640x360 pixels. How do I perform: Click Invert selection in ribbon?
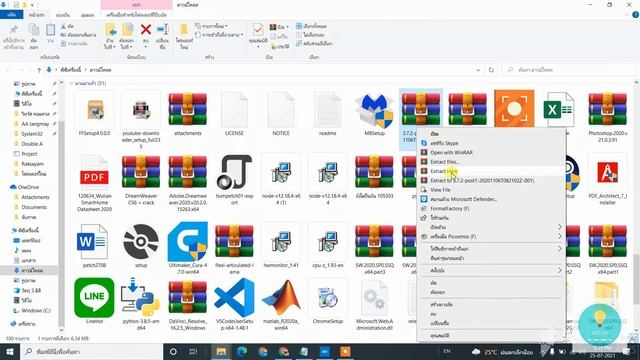pyautogui.click(x=313, y=43)
